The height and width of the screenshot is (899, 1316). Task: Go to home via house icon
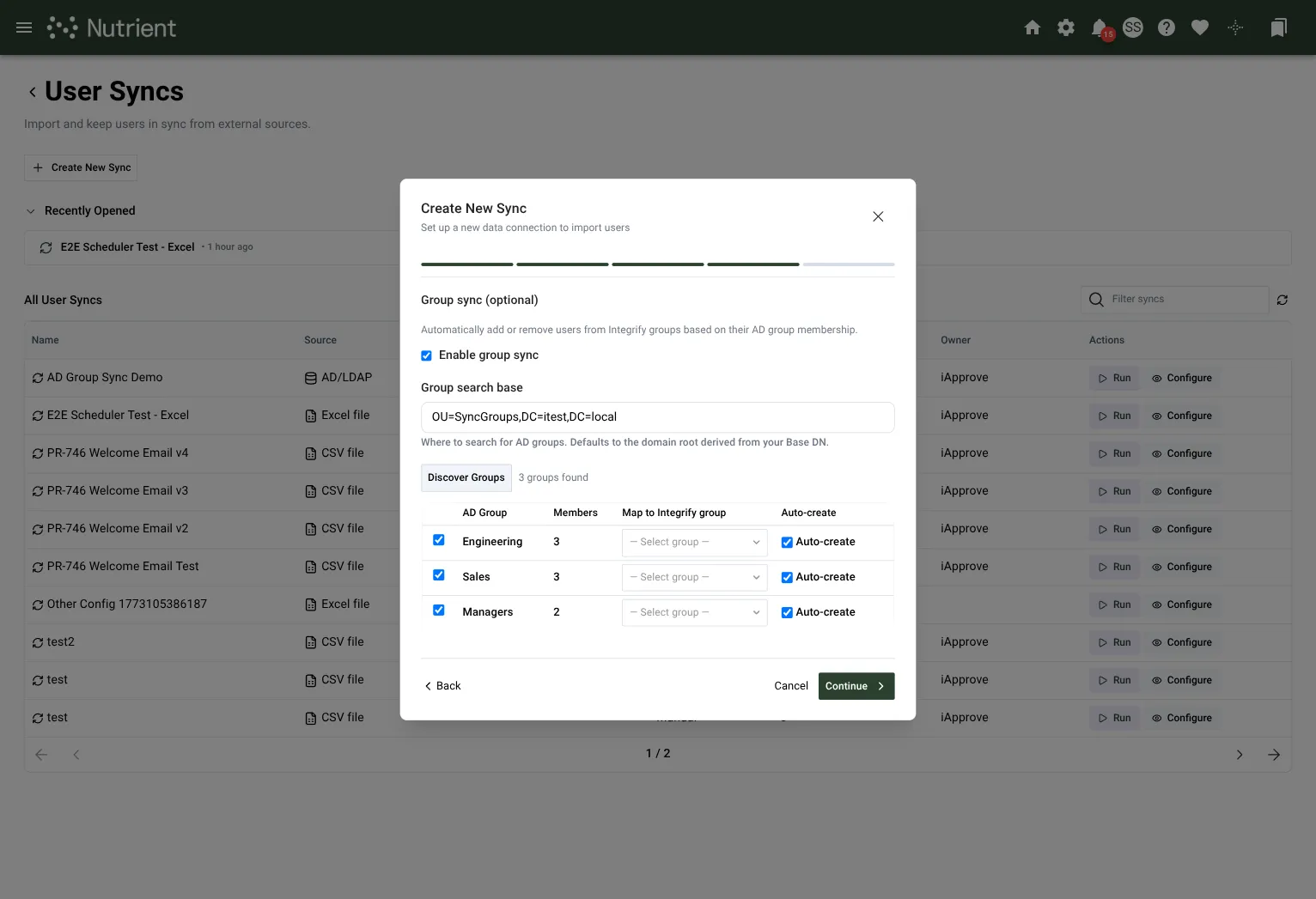(x=1033, y=27)
